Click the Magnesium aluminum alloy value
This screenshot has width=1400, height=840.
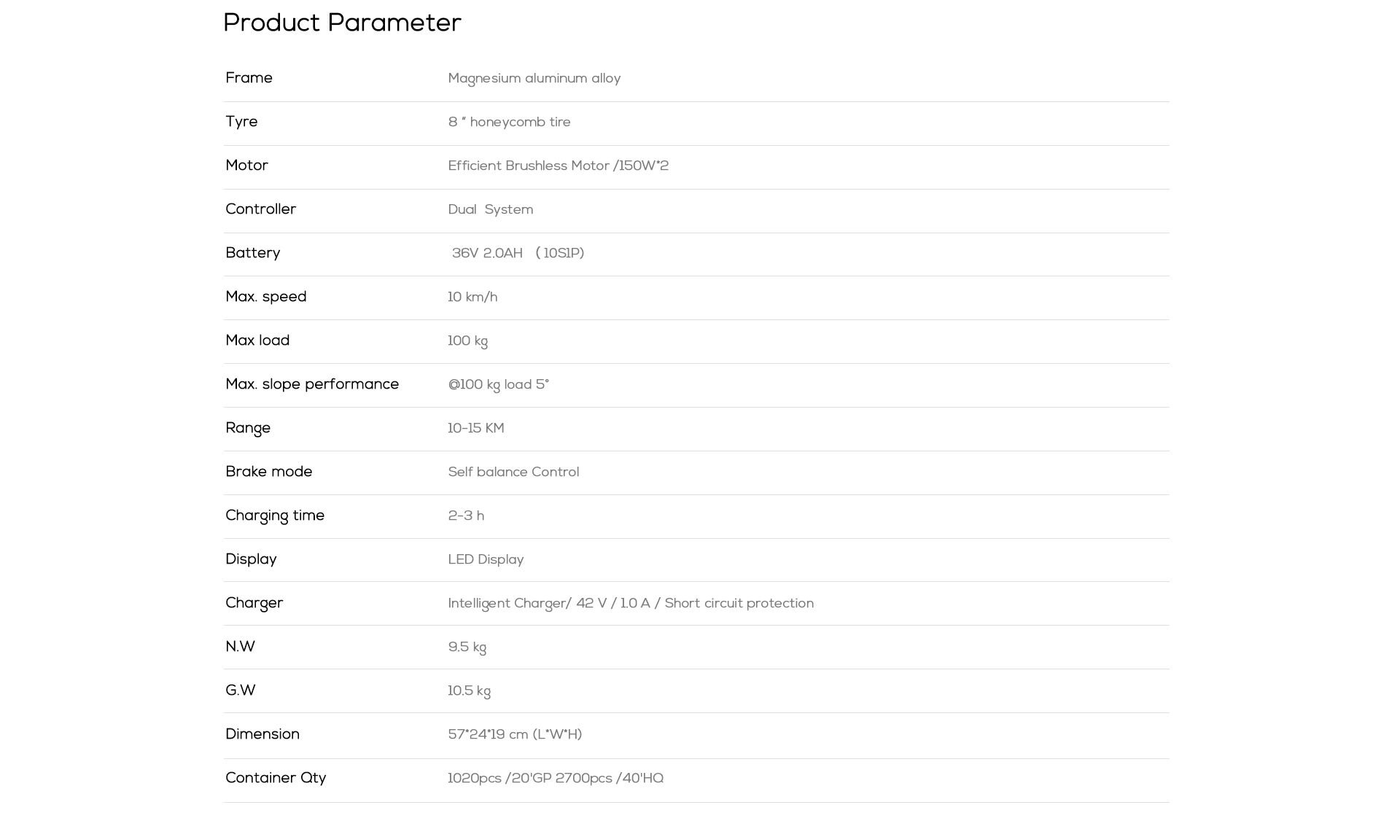coord(534,79)
